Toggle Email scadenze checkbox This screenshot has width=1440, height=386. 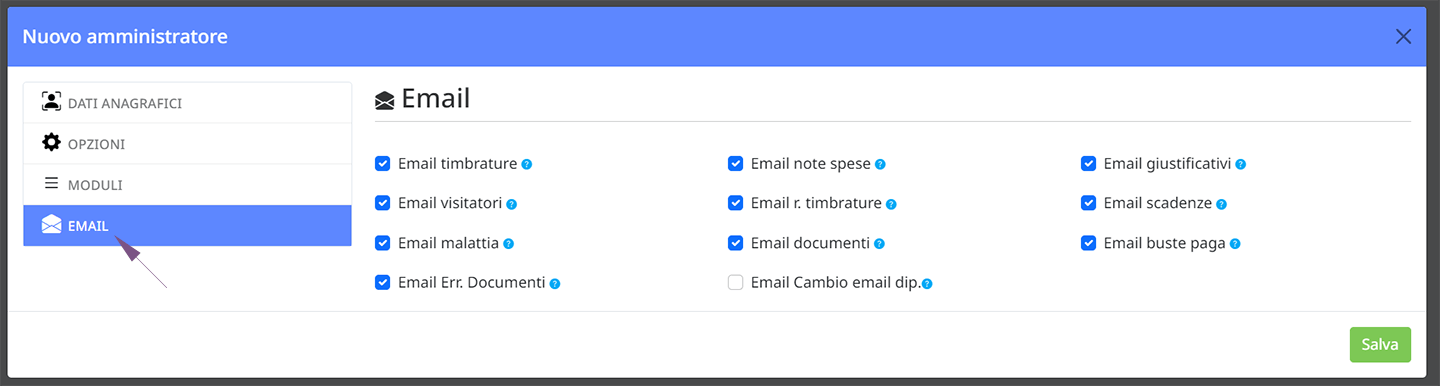(x=1089, y=203)
